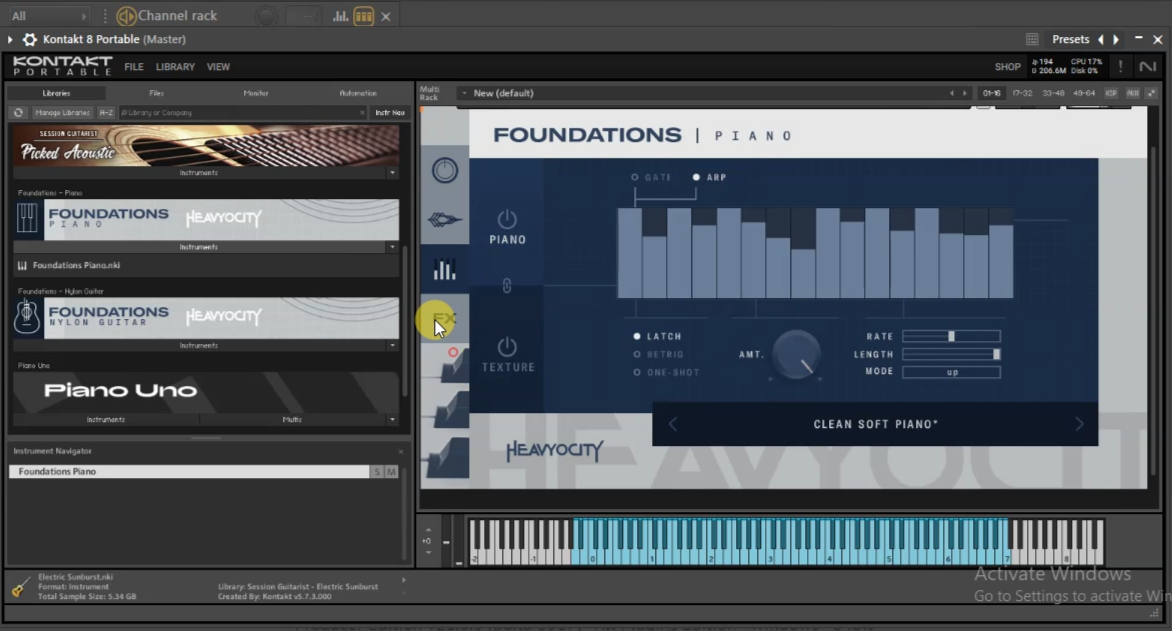This screenshot has height=631, width=1172.
Task: Open the arrow-shaped page icon in Foundations sidebar
Action: 445,220
